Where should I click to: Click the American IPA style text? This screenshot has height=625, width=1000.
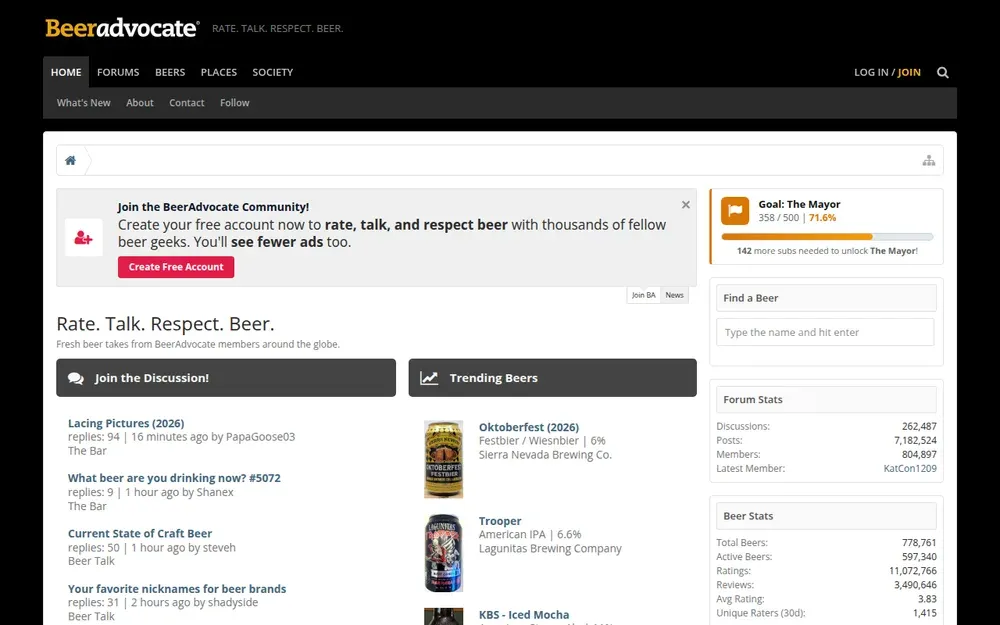coord(512,534)
